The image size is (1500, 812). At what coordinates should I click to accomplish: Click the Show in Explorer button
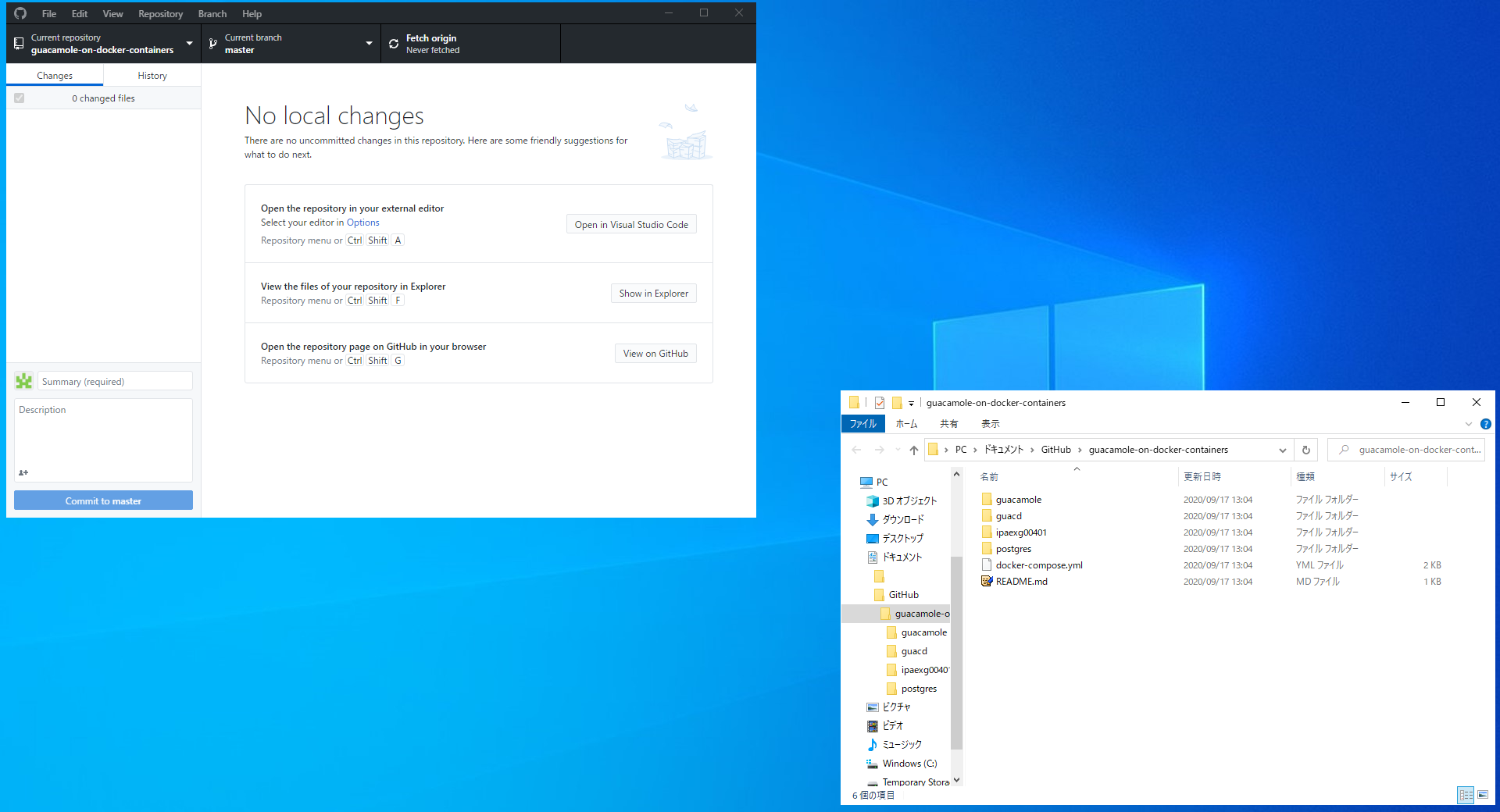654,294
